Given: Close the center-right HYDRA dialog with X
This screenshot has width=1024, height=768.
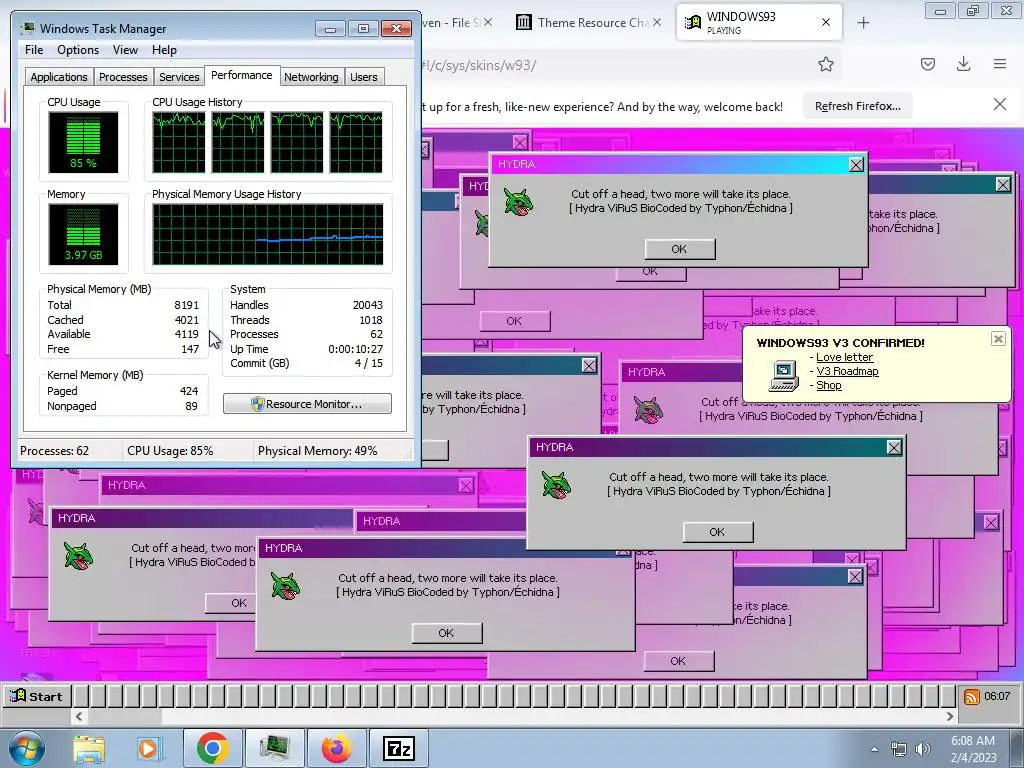Looking at the screenshot, I should point(894,447).
